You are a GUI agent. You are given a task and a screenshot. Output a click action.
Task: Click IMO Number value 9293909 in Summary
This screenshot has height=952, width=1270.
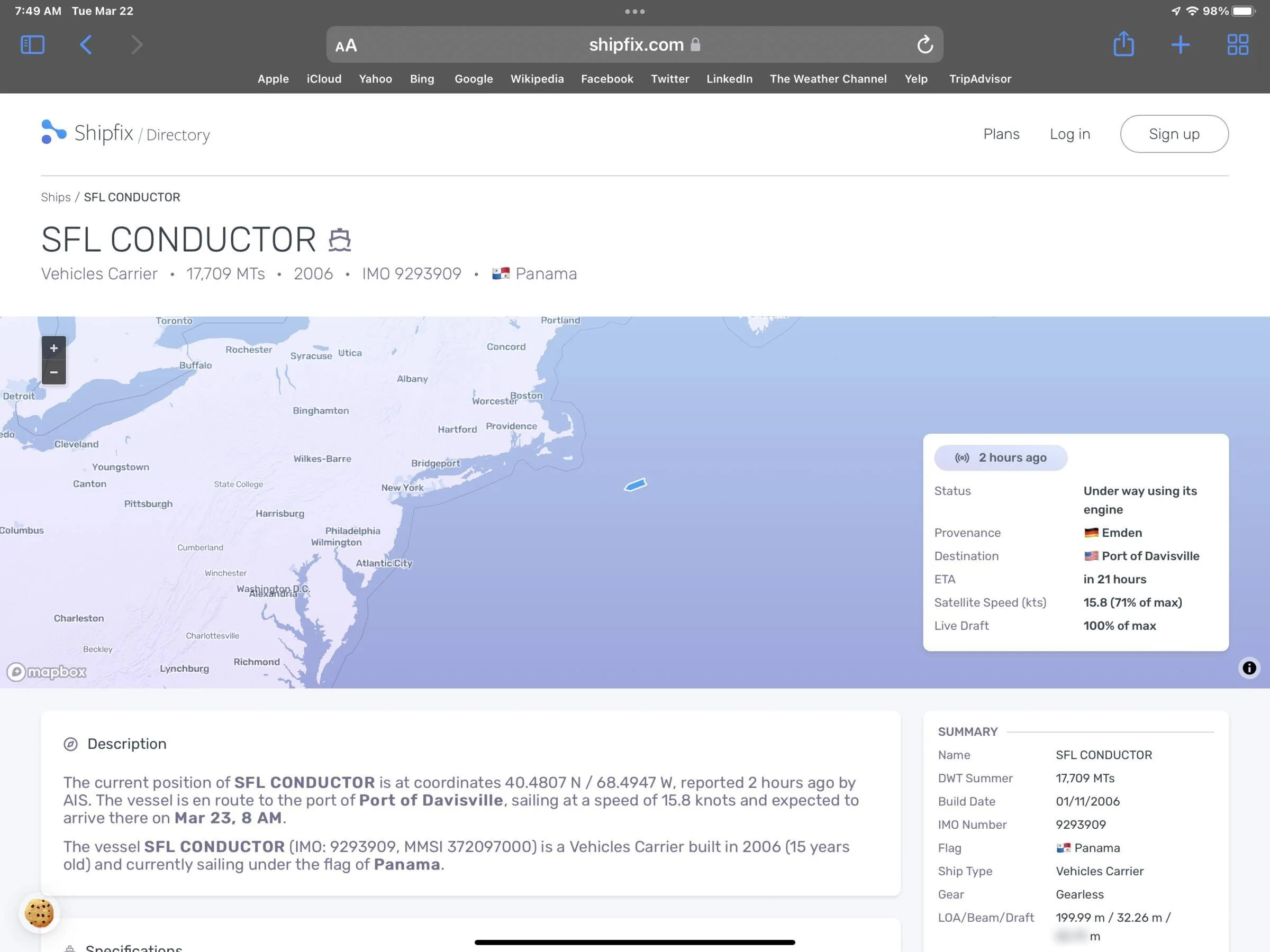point(1081,825)
